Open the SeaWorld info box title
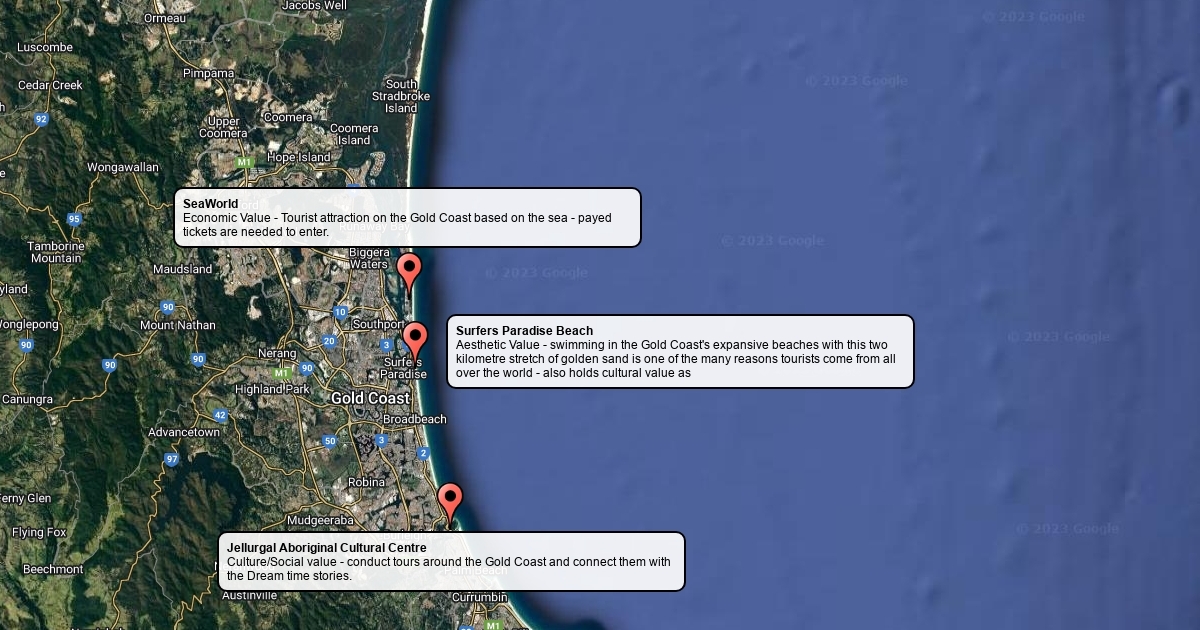 [210, 204]
